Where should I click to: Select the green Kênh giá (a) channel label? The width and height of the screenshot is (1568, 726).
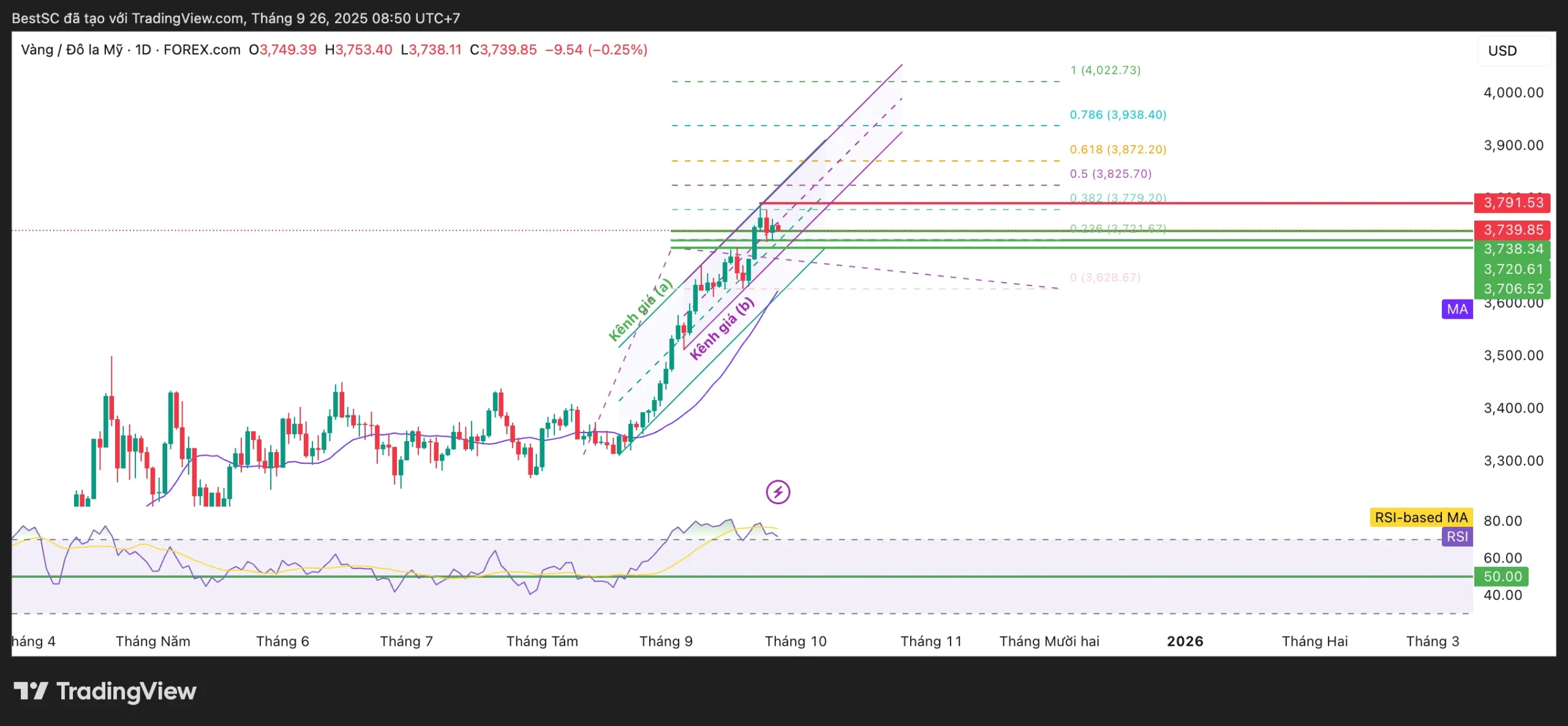tap(640, 310)
